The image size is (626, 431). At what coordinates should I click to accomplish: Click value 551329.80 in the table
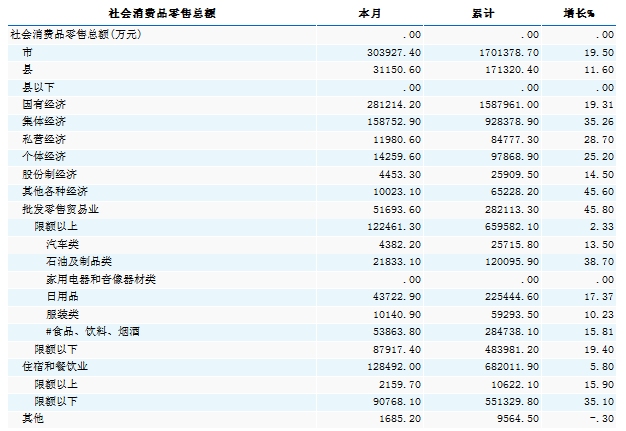click(x=512, y=401)
